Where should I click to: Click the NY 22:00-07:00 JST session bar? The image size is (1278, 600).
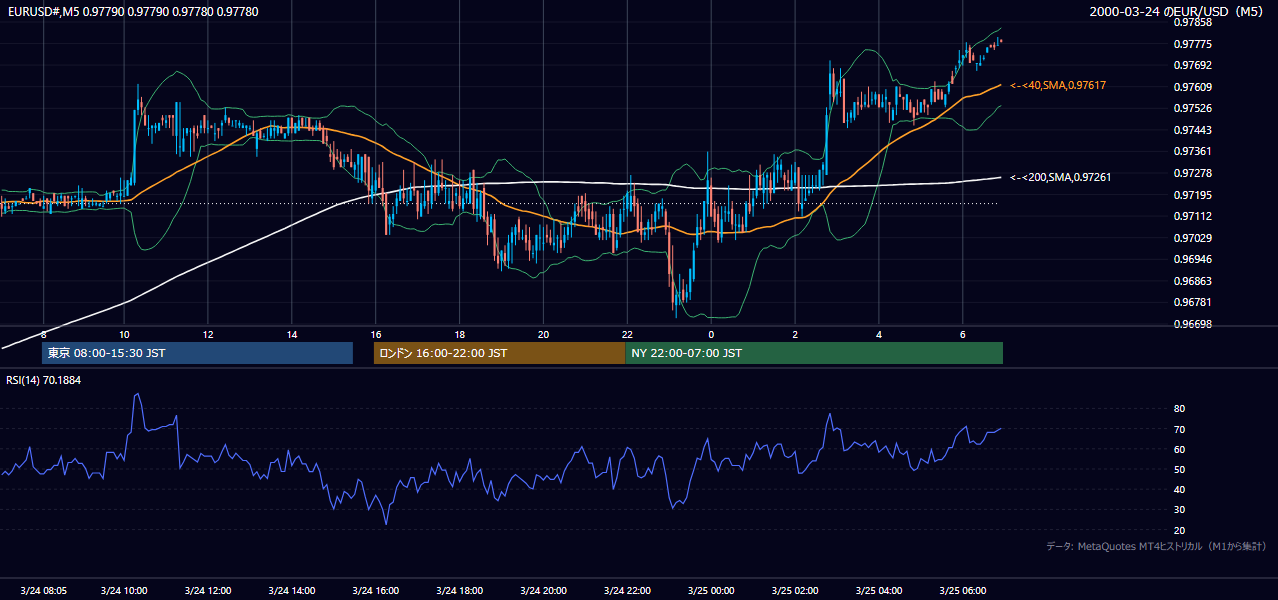(814, 353)
